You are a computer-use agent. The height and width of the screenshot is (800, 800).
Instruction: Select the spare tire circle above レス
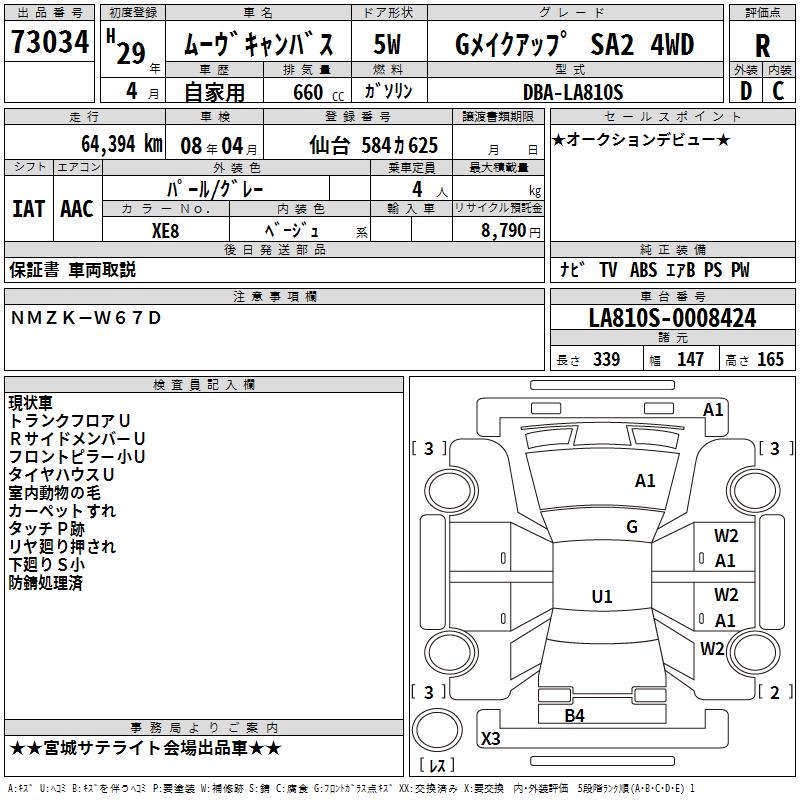click(x=437, y=730)
